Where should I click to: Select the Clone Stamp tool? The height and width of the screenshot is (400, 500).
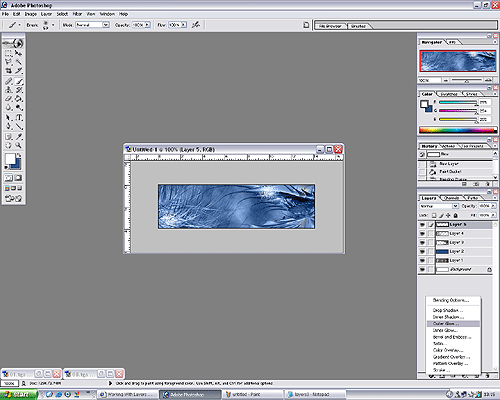8,90
